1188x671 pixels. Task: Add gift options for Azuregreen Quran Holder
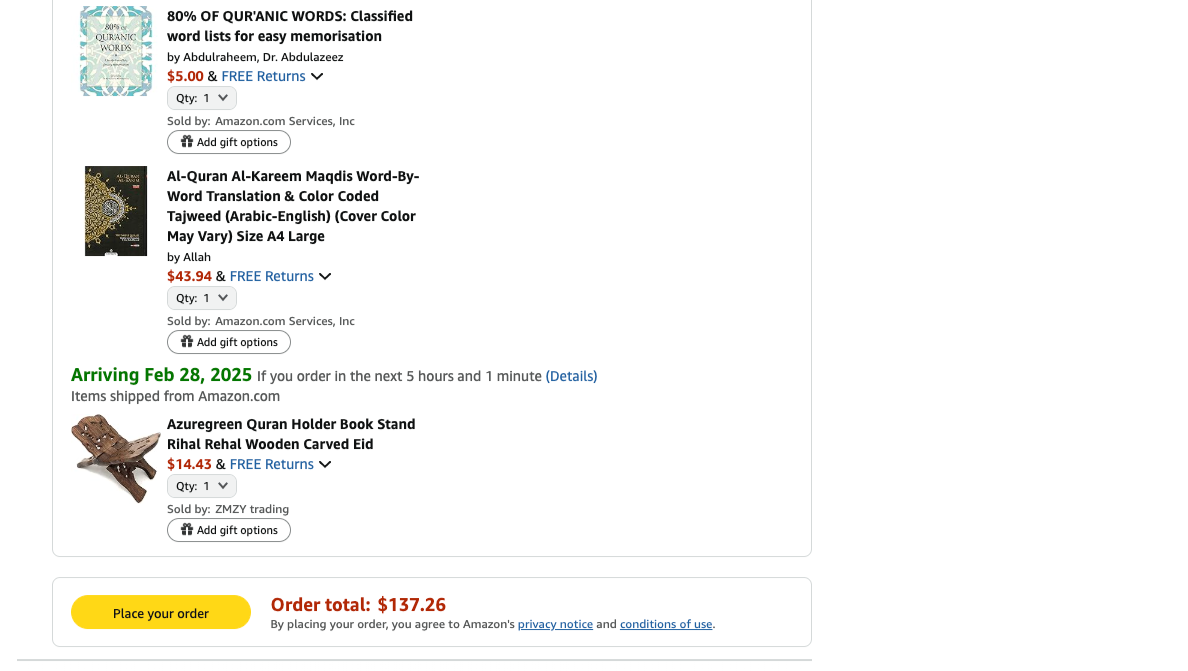point(229,530)
